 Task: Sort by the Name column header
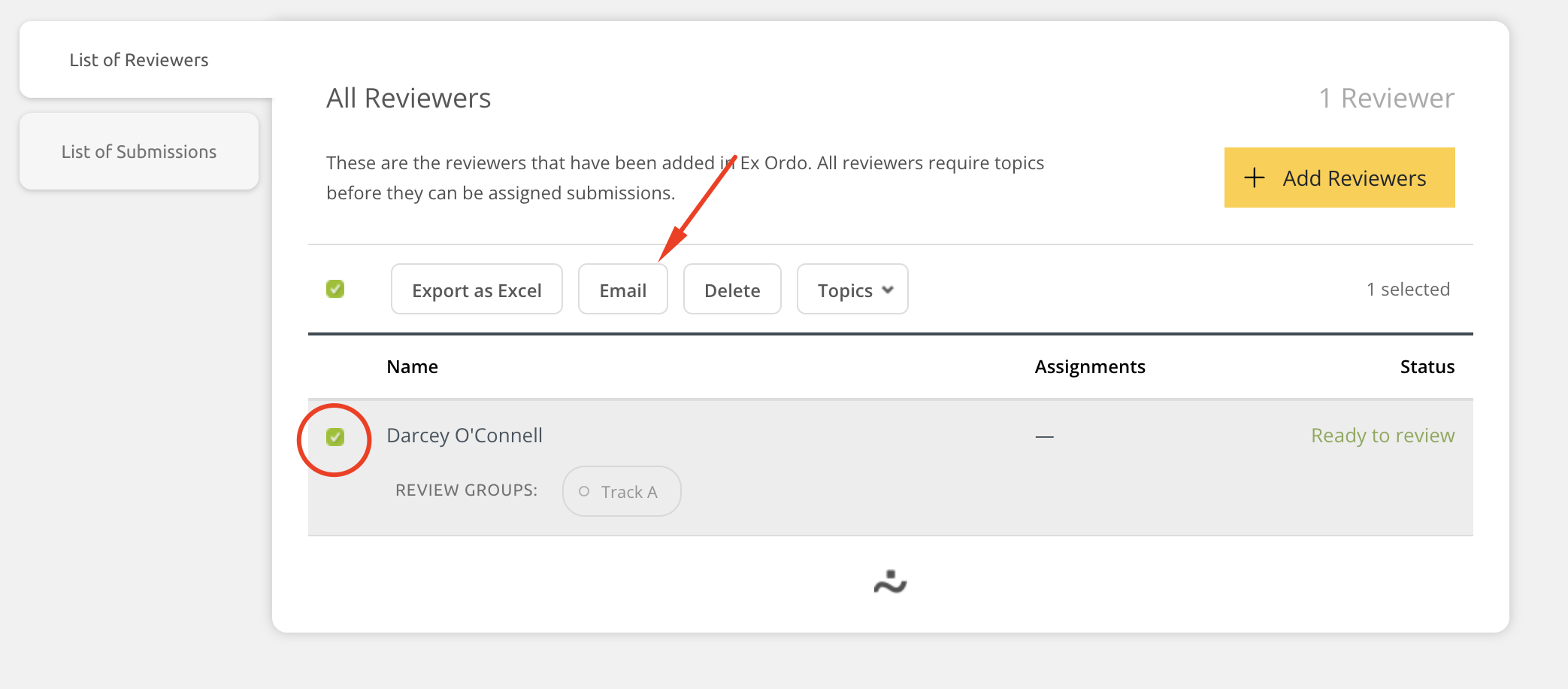[412, 366]
